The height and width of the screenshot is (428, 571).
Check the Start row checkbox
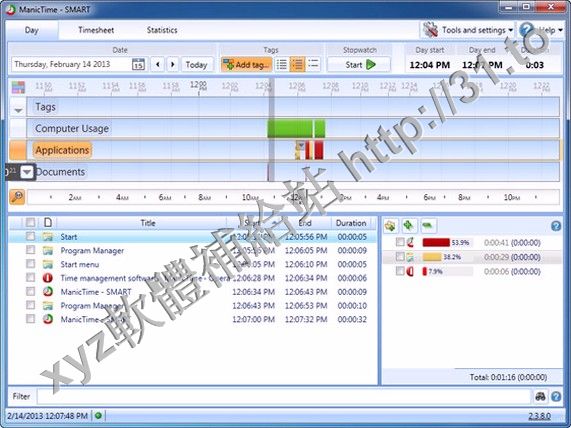pos(31,236)
